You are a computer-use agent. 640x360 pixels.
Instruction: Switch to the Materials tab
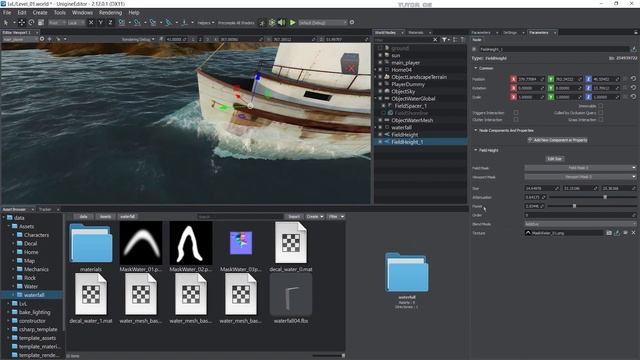click(x=416, y=32)
